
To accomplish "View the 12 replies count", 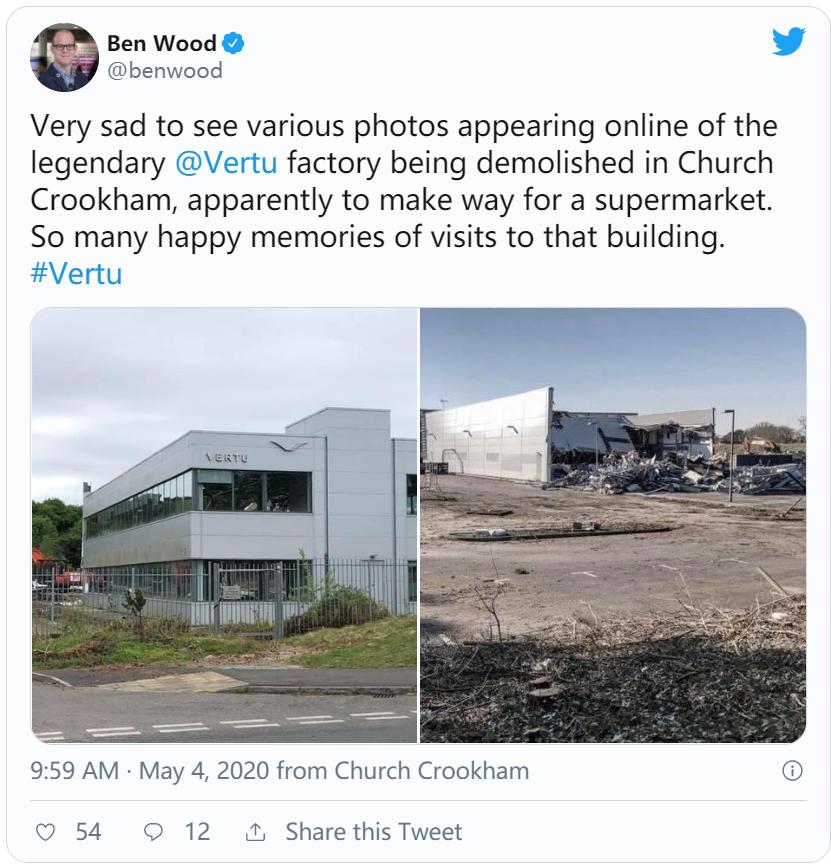I will click(197, 831).
